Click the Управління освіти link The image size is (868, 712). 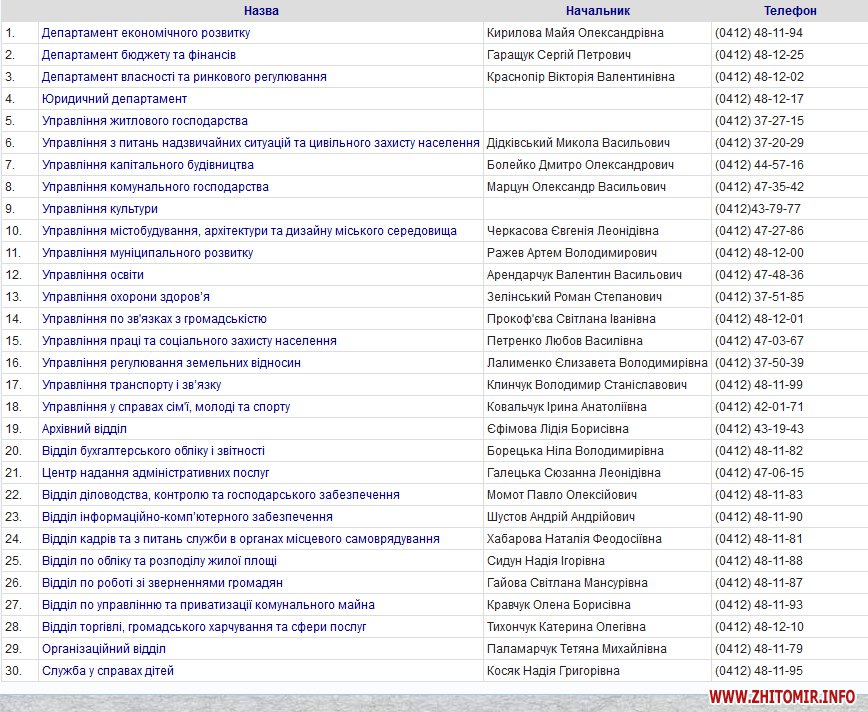[x=92, y=275]
